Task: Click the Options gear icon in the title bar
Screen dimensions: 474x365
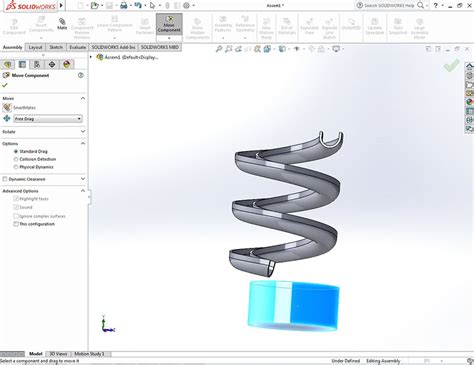Action: (x=187, y=5)
